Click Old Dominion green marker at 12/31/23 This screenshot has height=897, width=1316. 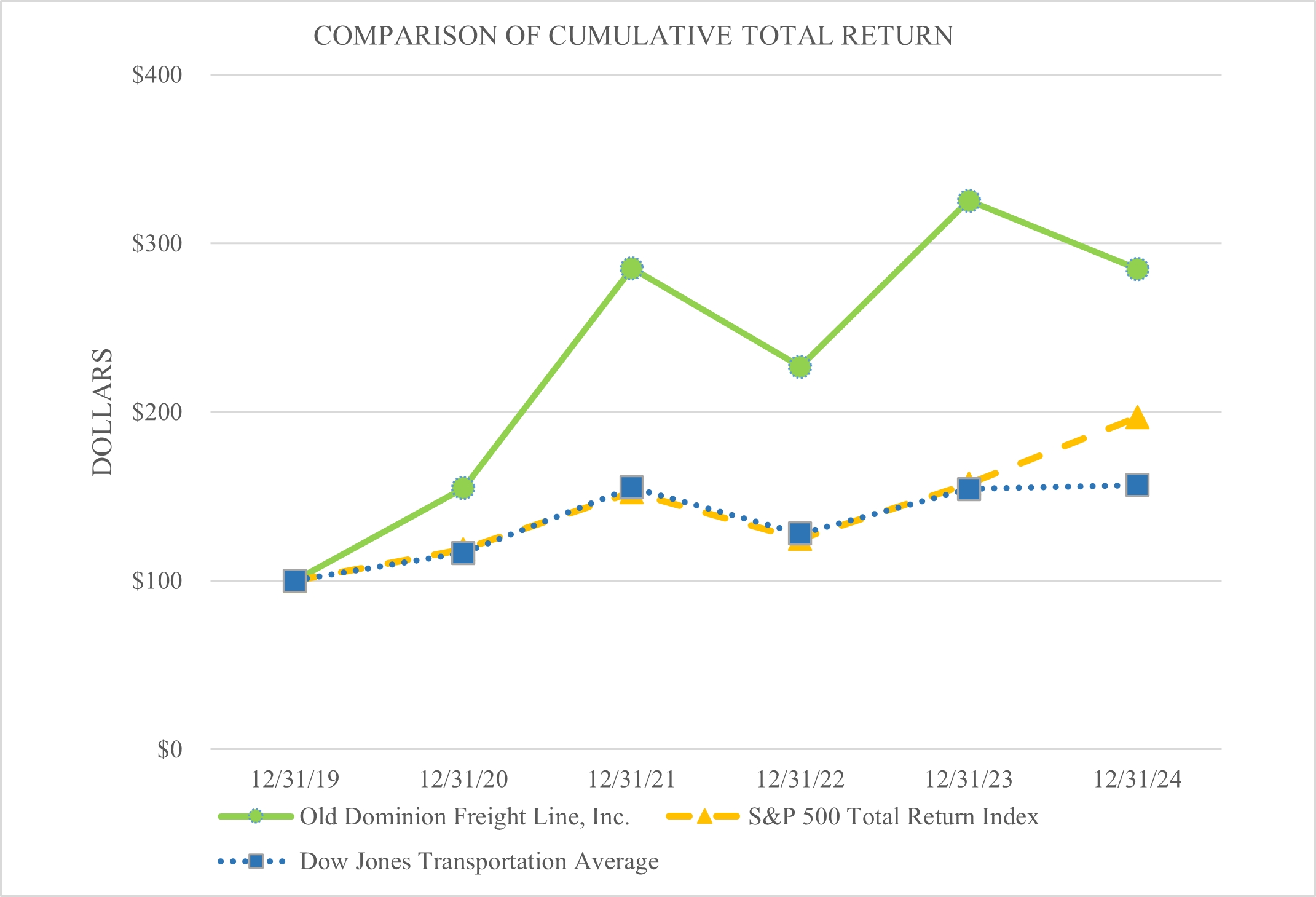pos(969,200)
